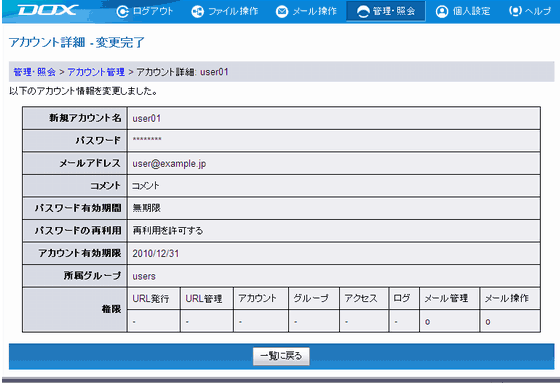Click the メール操作 permission value o
This screenshot has height=383, width=560.
click(x=488, y=322)
